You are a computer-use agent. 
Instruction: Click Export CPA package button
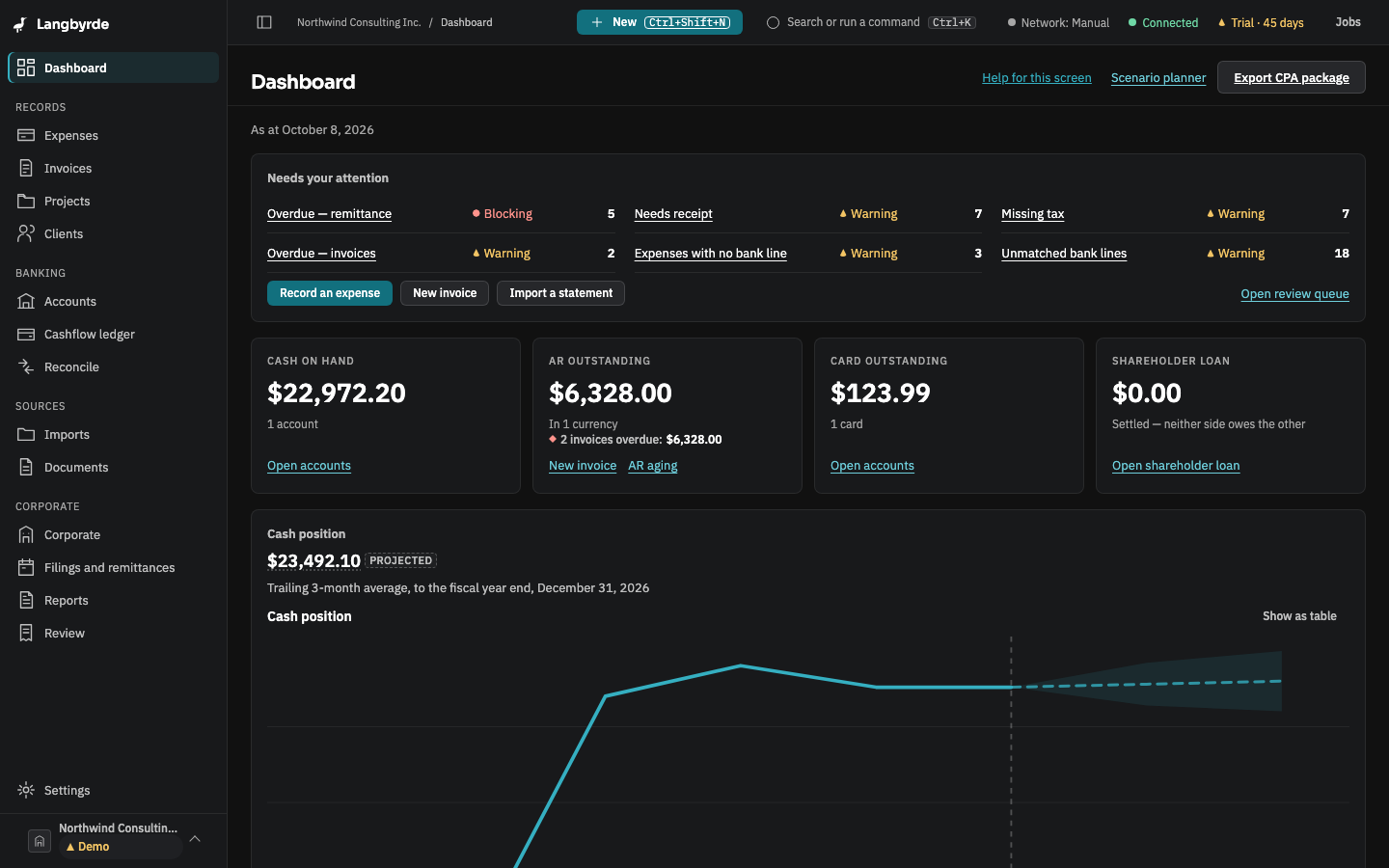coord(1292,77)
